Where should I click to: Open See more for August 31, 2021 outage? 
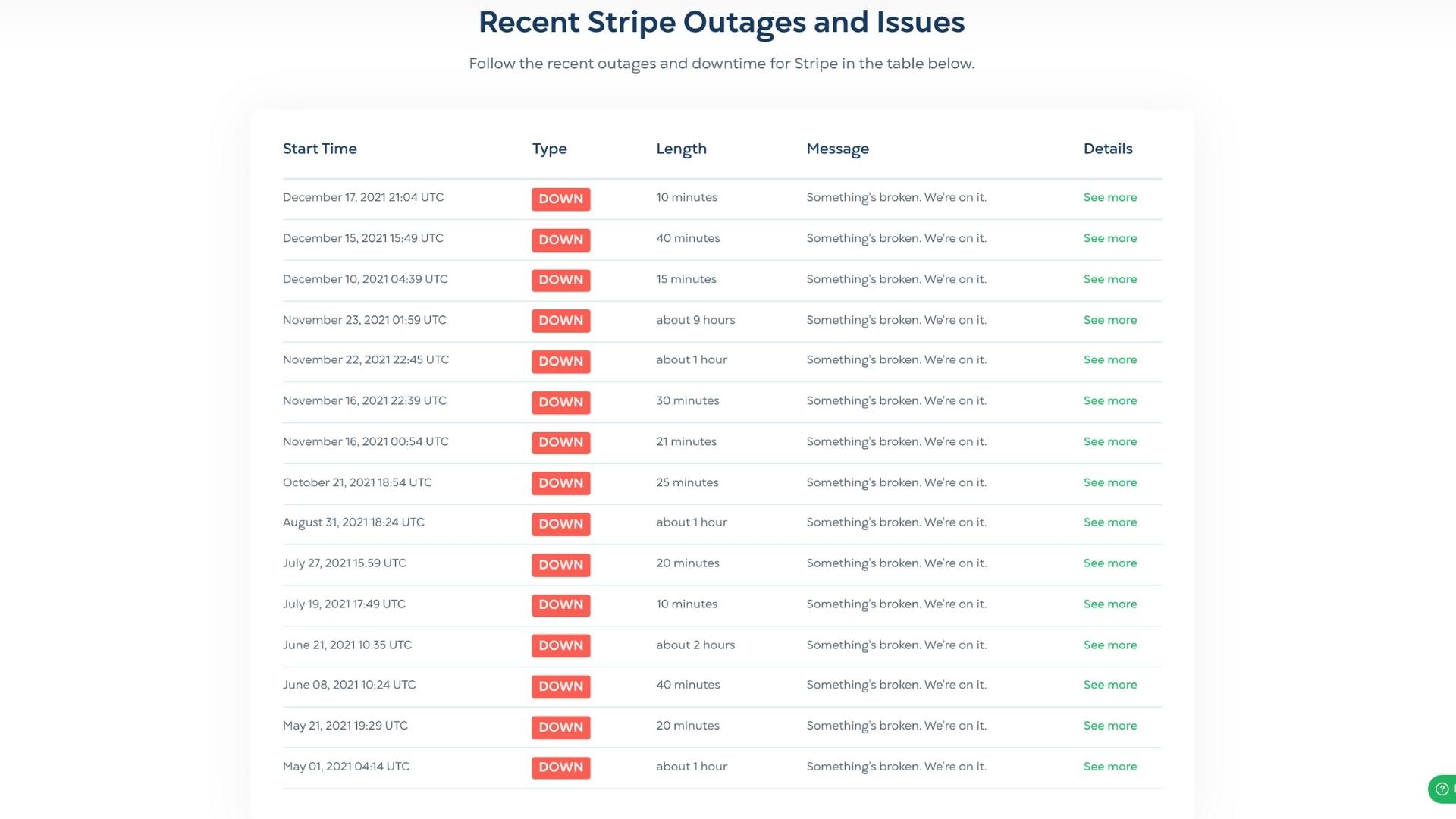click(1110, 522)
